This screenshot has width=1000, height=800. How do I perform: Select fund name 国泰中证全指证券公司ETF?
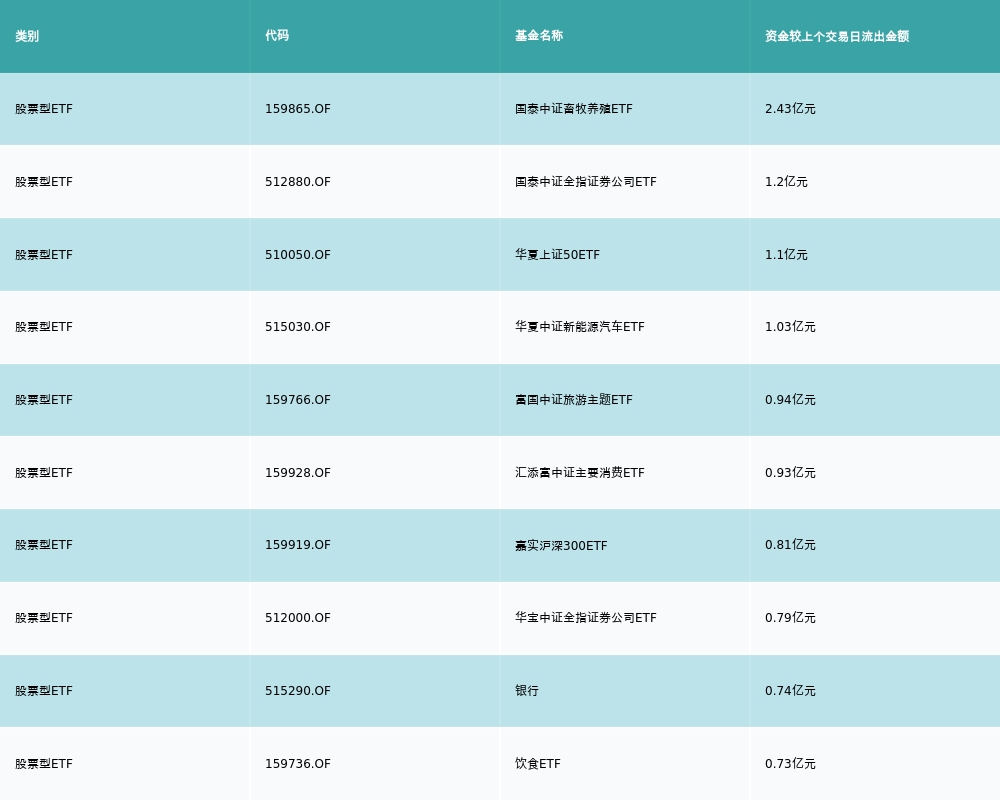click(585, 182)
